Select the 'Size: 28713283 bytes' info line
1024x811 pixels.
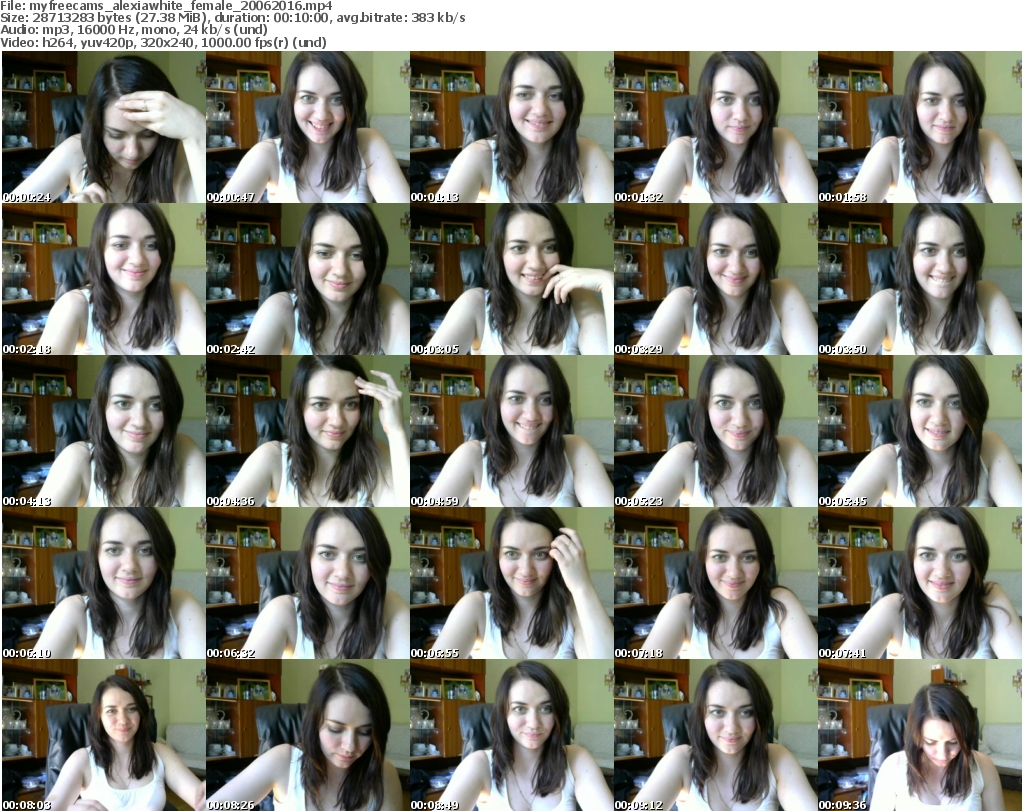232,18
